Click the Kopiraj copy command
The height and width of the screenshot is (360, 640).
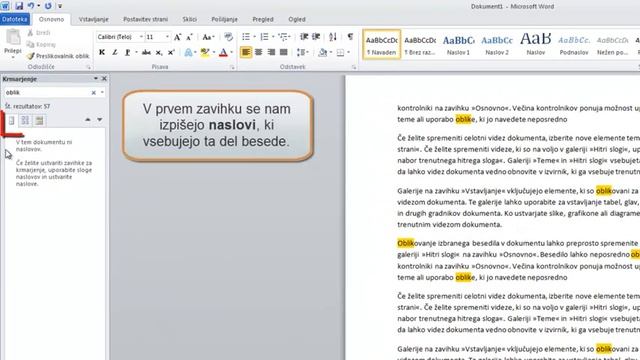pyautogui.click(x=41, y=44)
